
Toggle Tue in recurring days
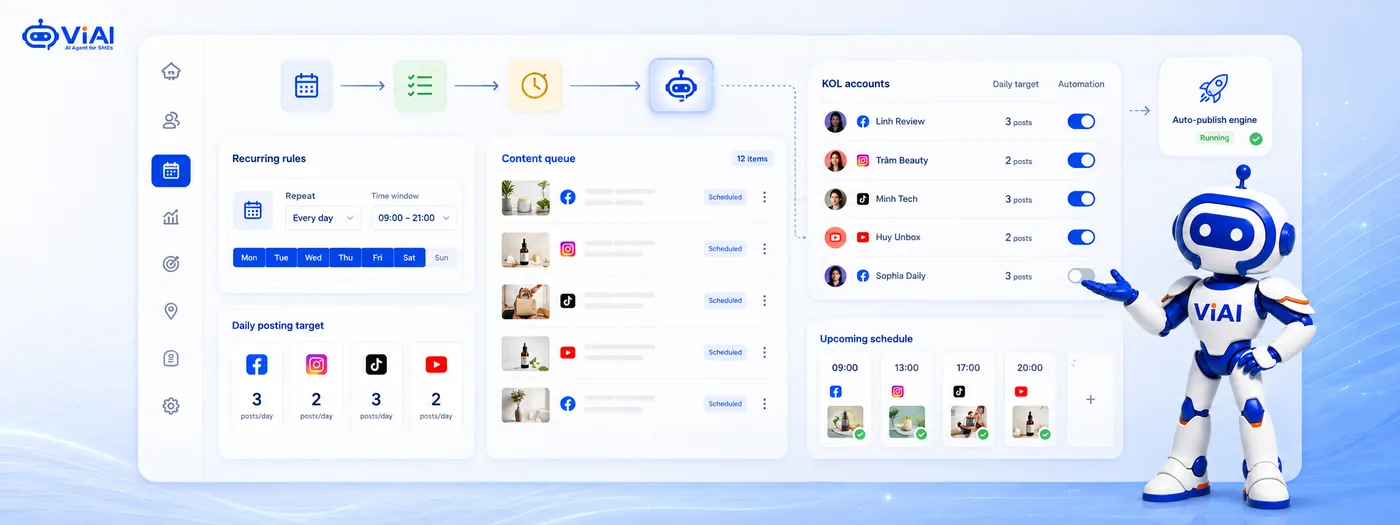281,258
